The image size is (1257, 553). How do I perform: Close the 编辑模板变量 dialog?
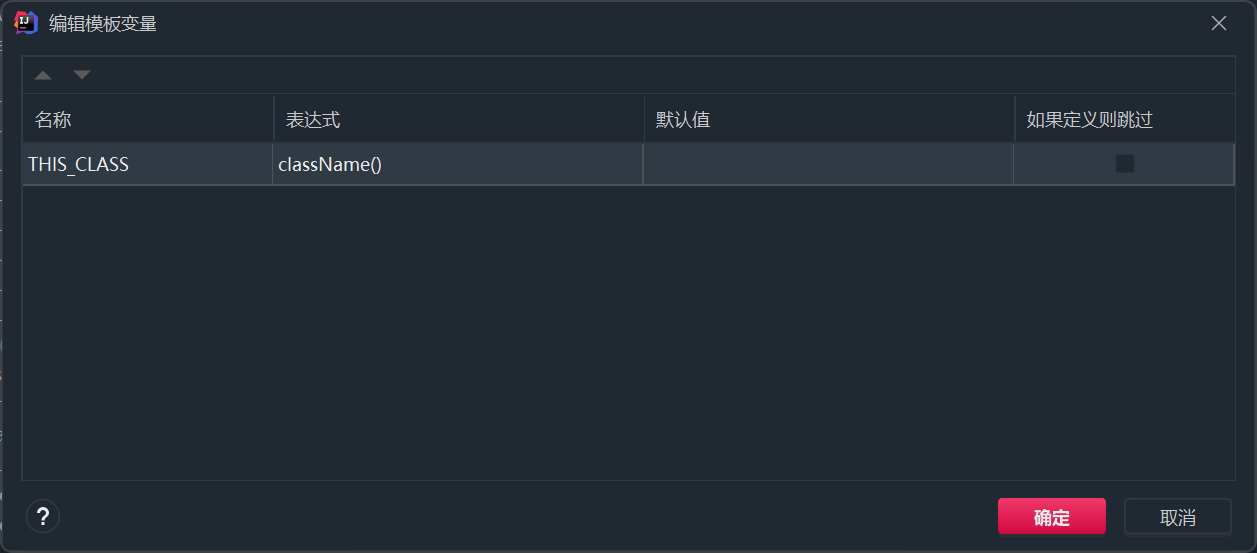[1218, 23]
